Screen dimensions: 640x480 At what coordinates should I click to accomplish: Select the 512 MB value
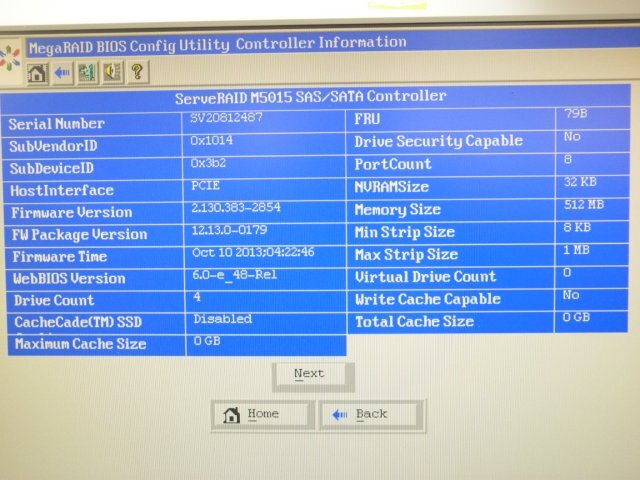click(x=584, y=204)
